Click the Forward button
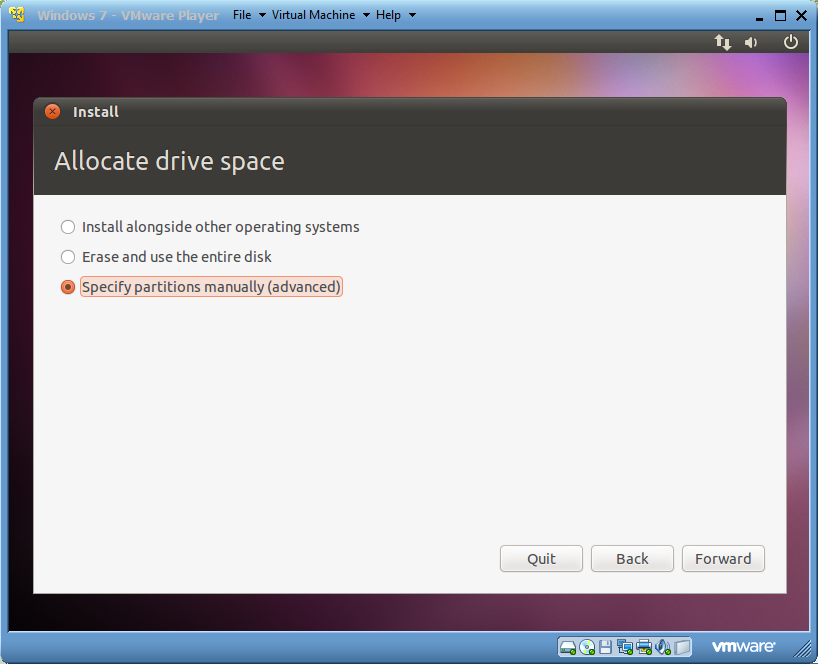The width and height of the screenshot is (818, 664). pos(723,559)
